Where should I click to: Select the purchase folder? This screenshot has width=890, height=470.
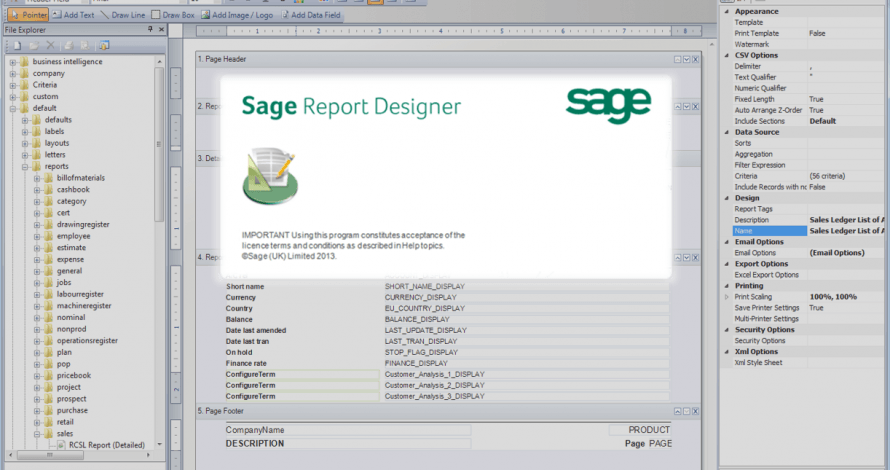pos(72,410)
